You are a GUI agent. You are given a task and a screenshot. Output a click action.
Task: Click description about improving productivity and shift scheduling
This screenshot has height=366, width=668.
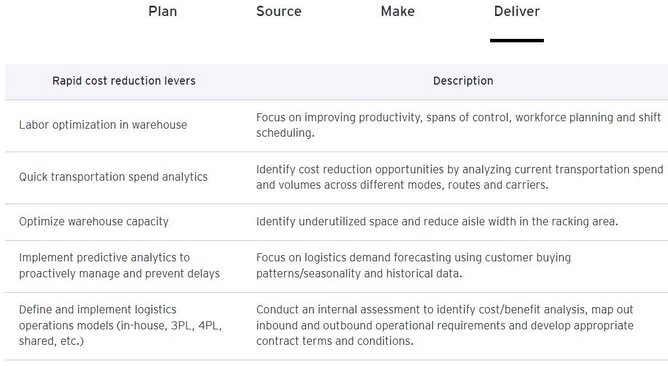pyautogui.click(x=458, y=125)
